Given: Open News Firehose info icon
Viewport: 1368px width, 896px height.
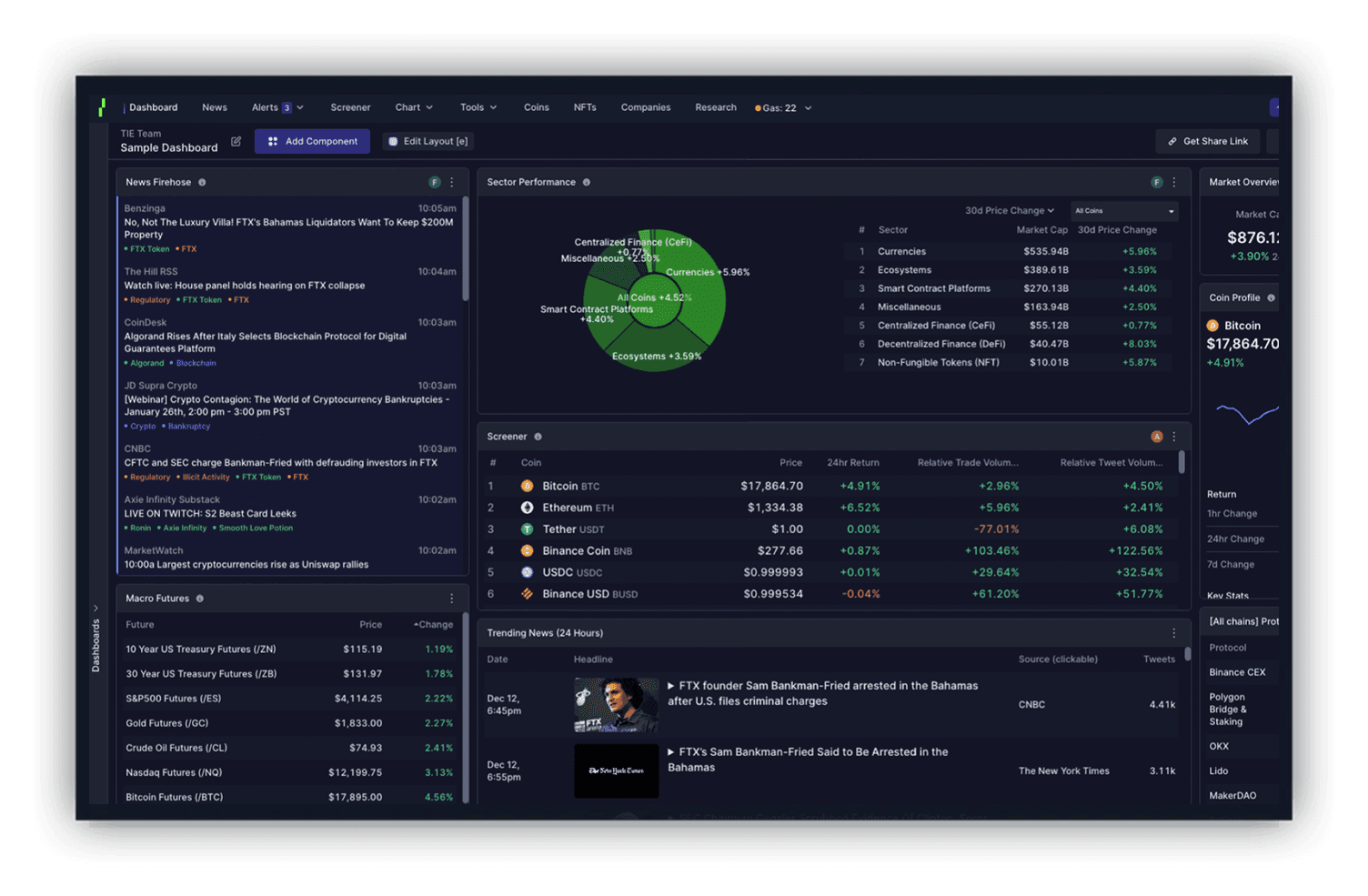Looking at the screenshot, I should (x=202, y=182).
